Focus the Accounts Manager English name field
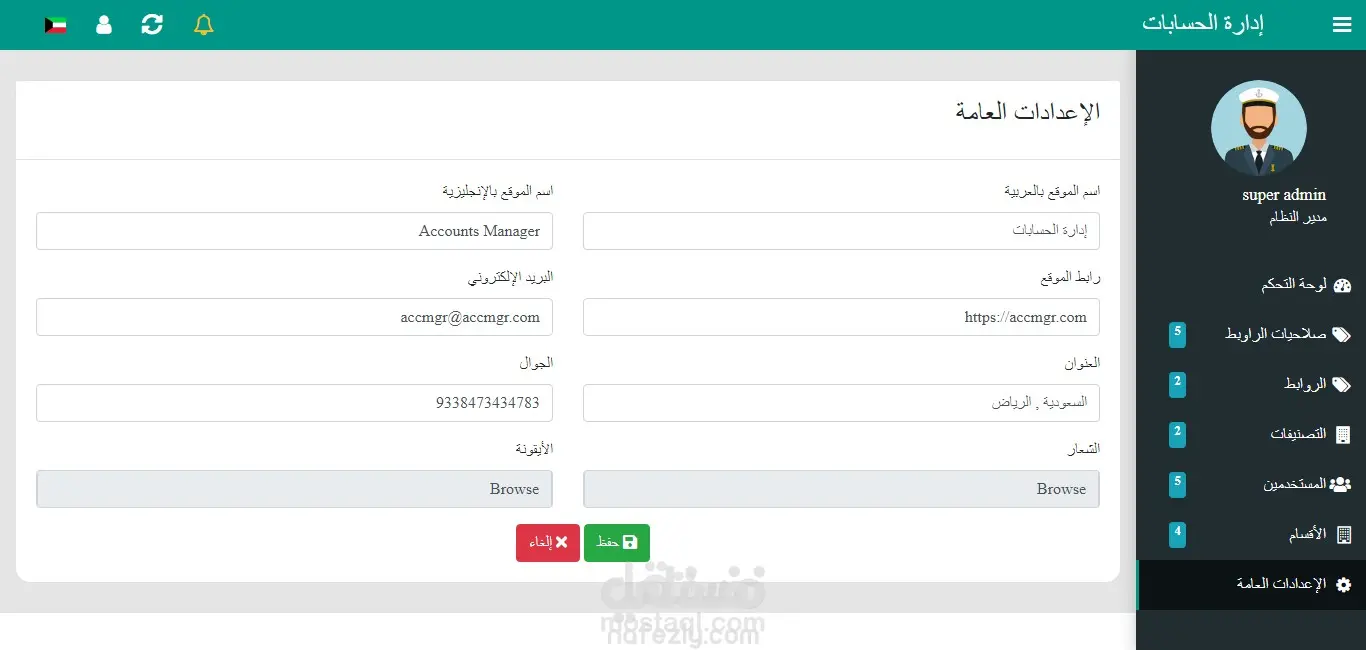This screenshot has height=650, width=1366. [294, 231]
